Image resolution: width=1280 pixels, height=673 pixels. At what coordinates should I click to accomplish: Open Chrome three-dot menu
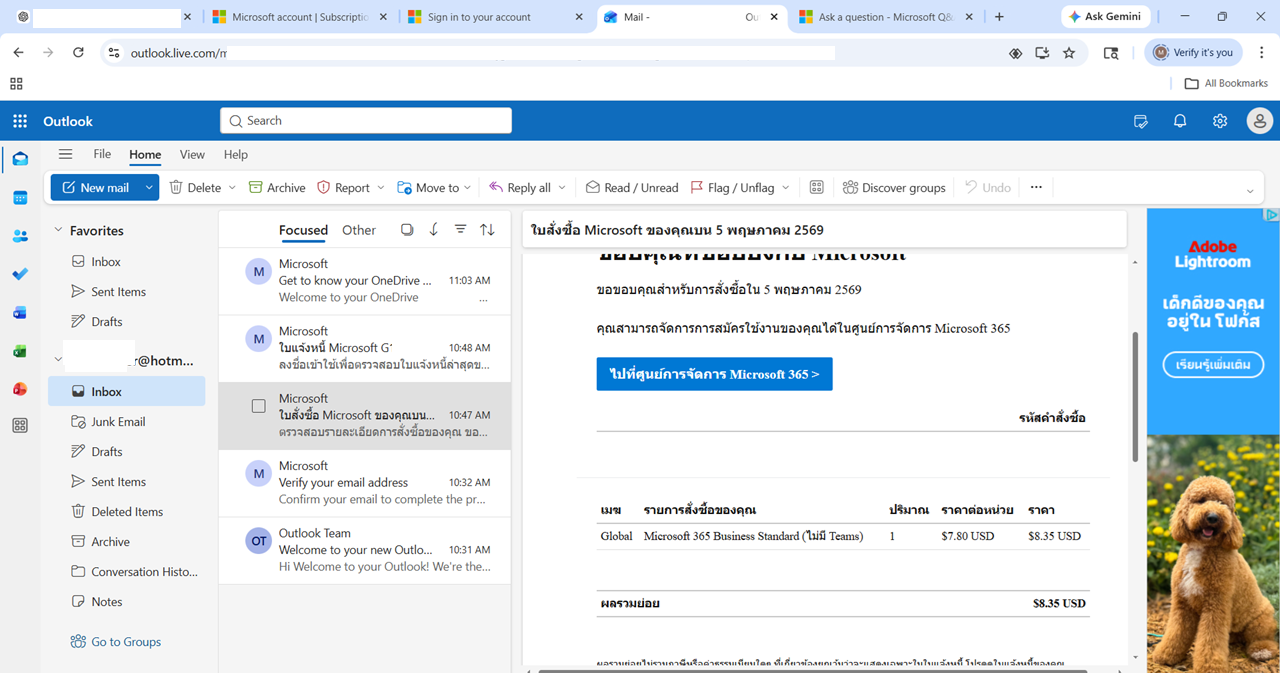click(x=1262, y=53)
